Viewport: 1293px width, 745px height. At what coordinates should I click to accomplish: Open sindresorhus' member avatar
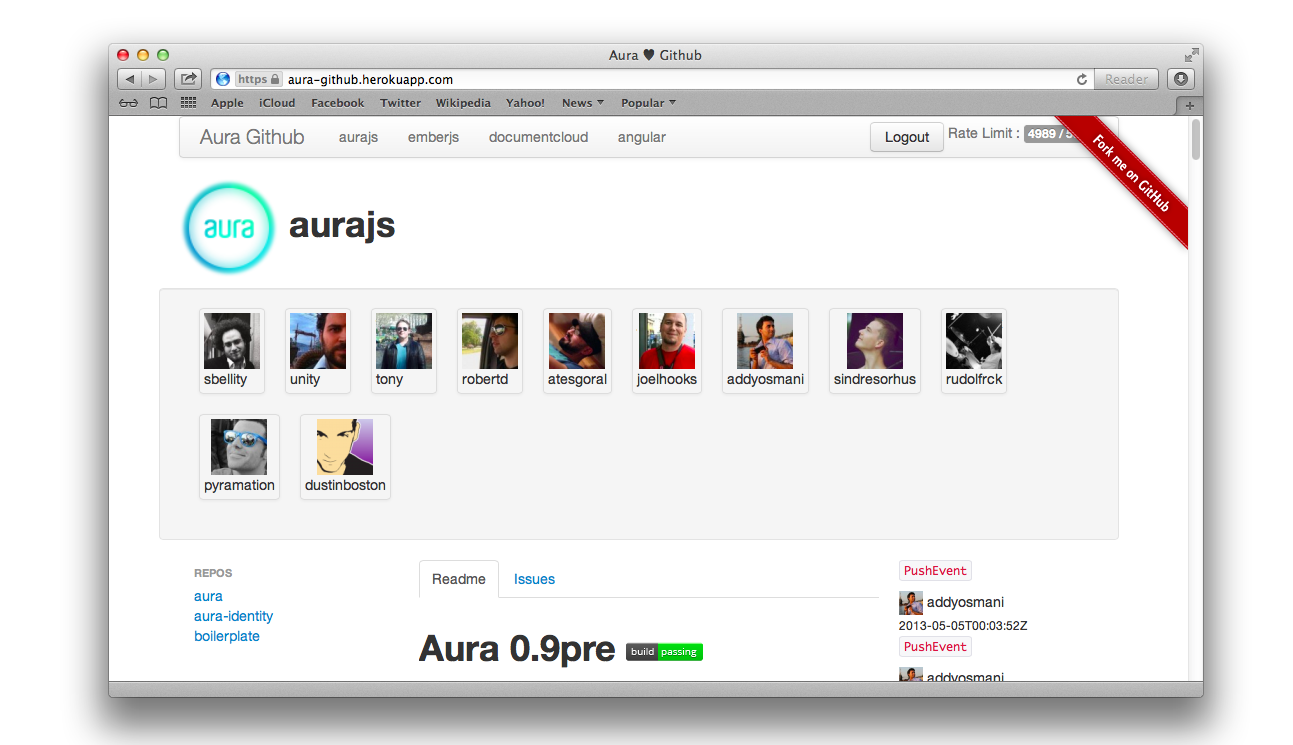pyautogui.click(x=875, y=341)
